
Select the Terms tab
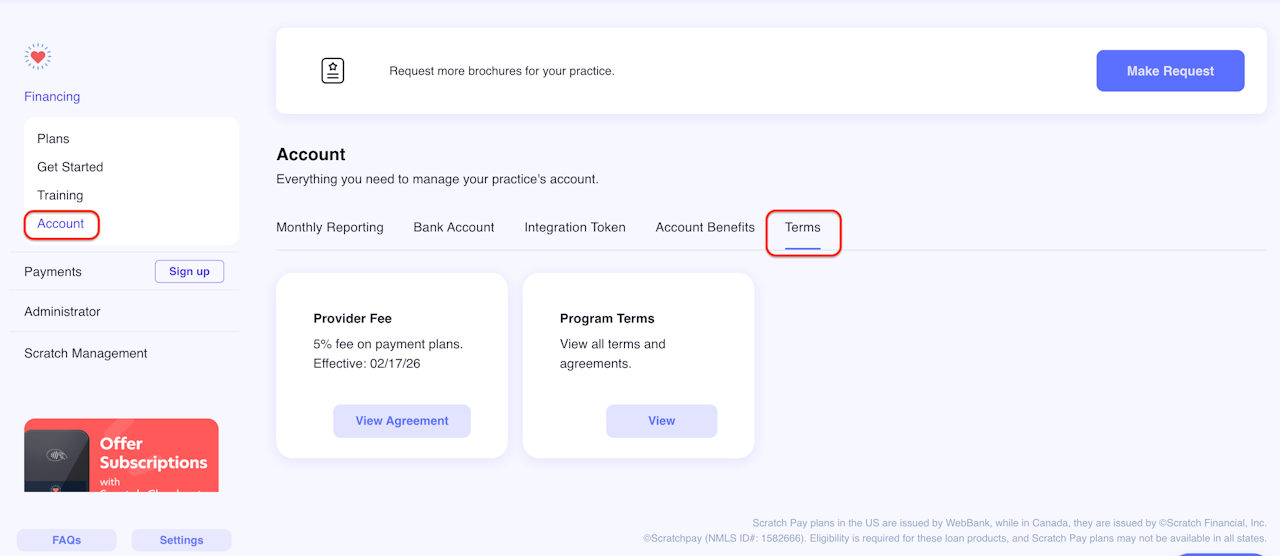click(803, 228)
